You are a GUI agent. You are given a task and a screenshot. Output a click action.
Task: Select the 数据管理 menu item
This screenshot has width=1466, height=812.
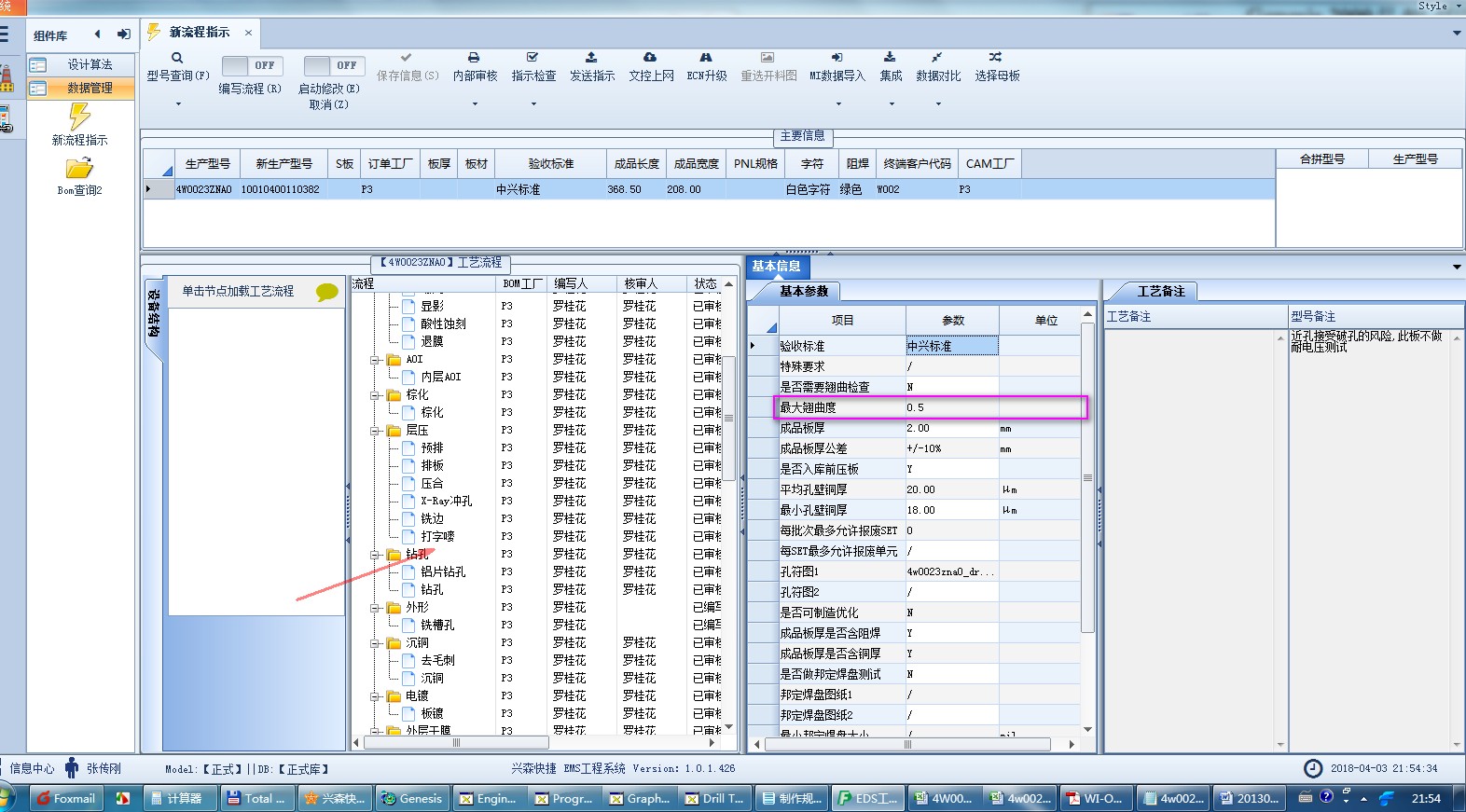point(81,88)
